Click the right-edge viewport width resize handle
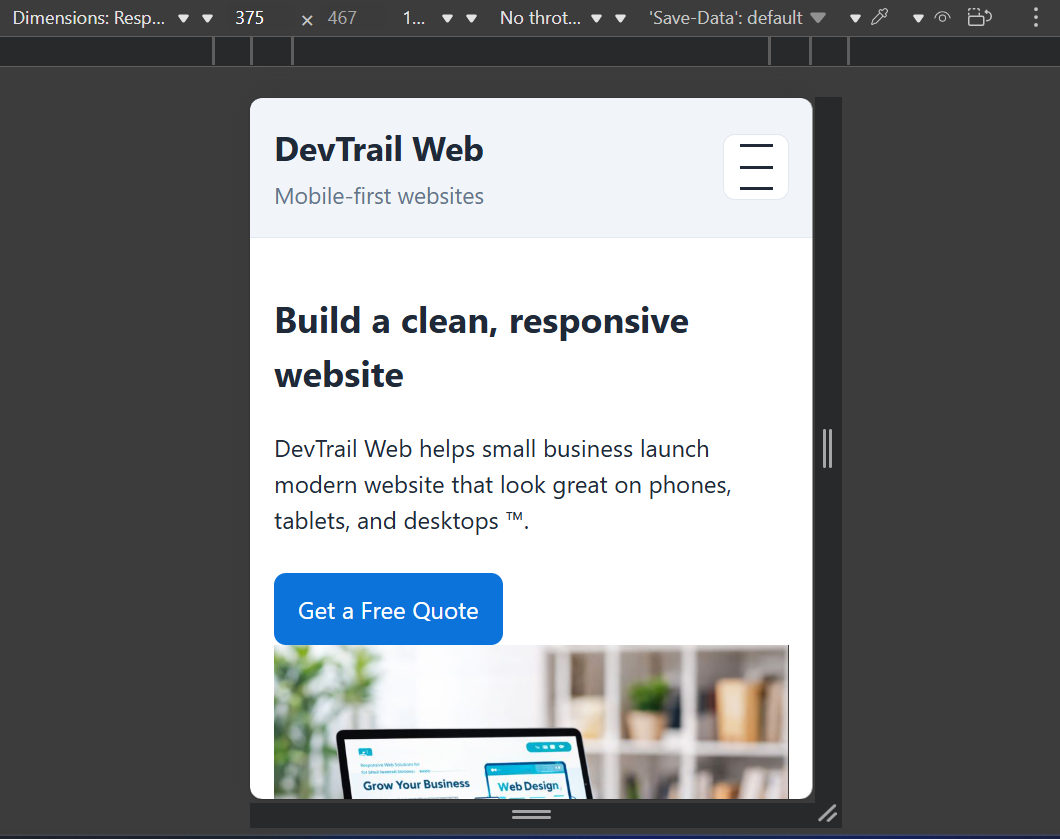Viewport: 1060px width, 839px height. (827, 448)
